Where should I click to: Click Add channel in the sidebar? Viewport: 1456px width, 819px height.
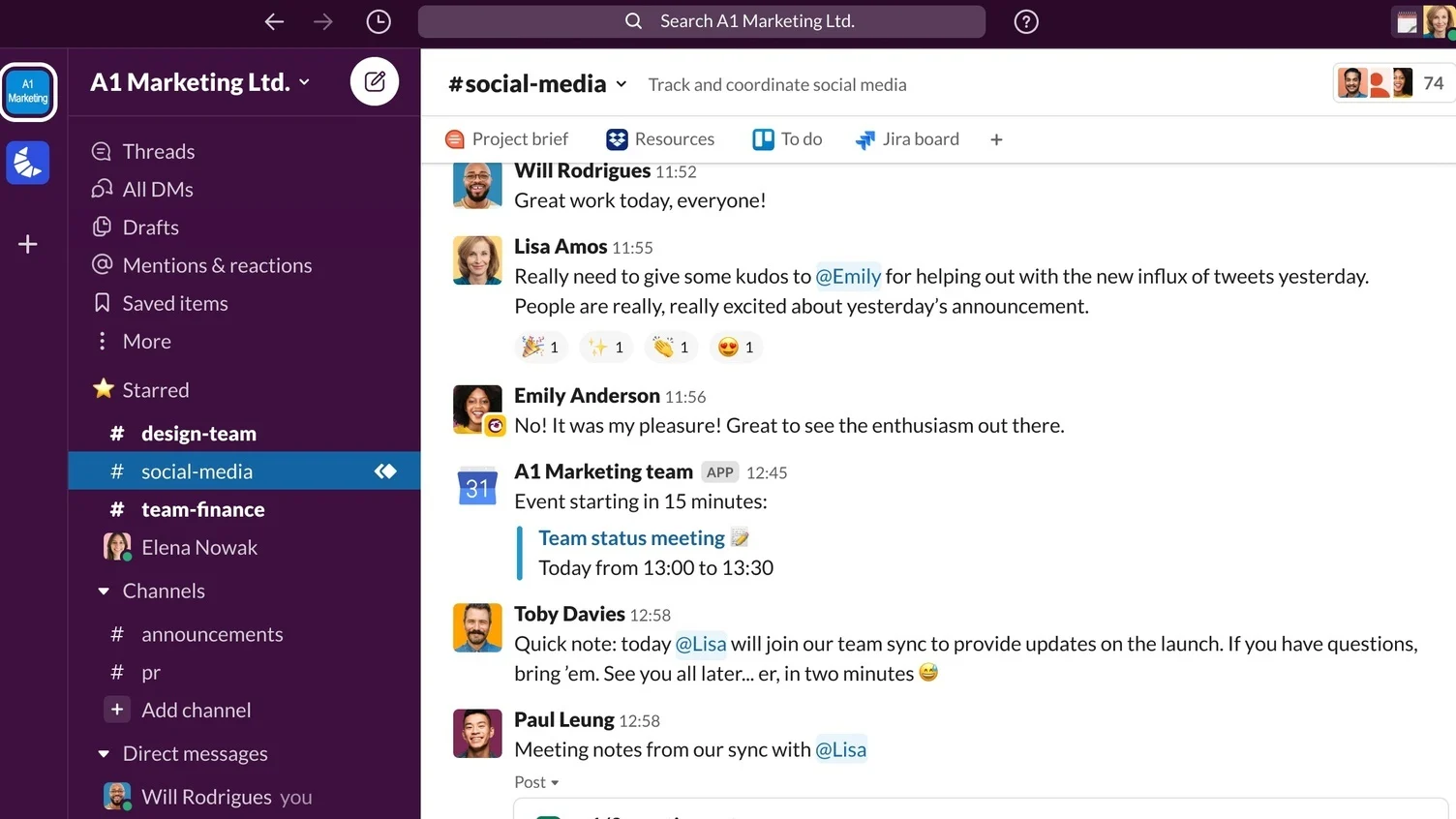point(195,710)
